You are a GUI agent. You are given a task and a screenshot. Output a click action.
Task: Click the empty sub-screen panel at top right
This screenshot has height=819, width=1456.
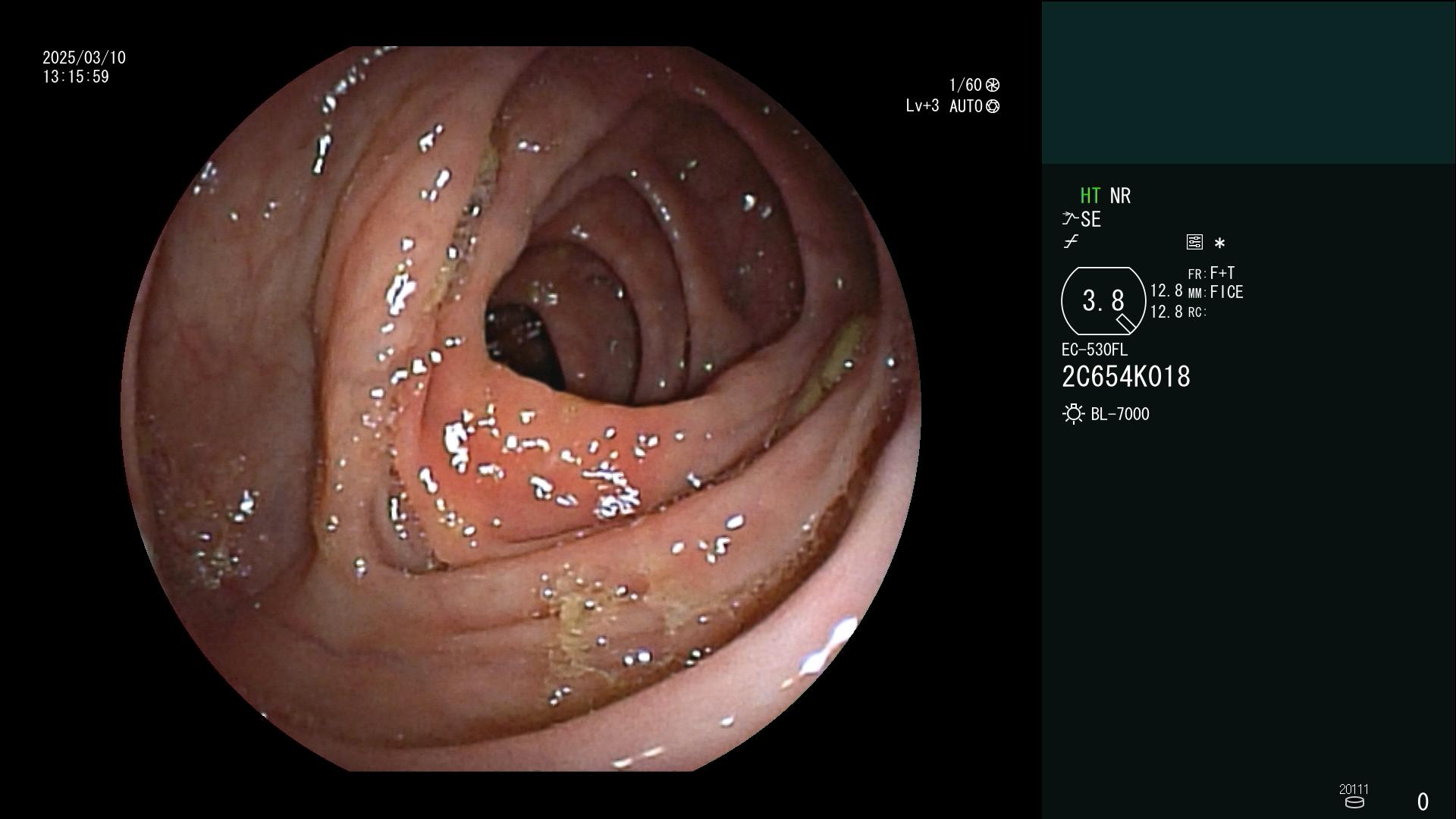(1248, 82)
